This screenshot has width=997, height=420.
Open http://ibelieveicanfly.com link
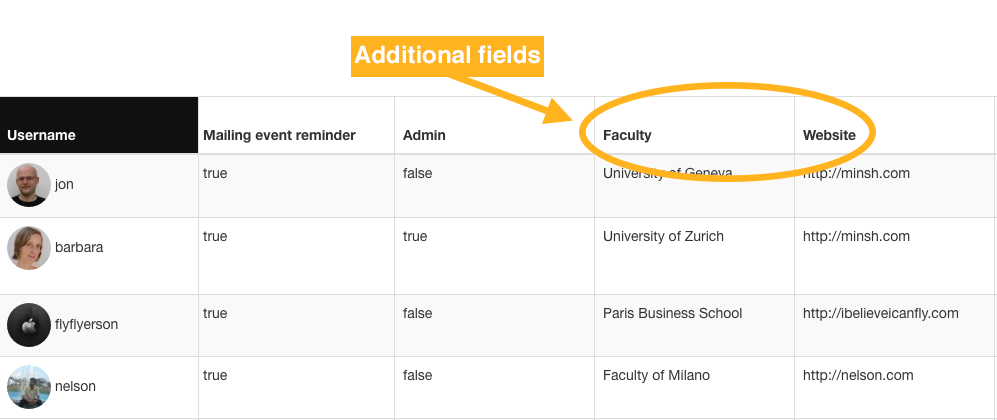[x=880, y=313]
